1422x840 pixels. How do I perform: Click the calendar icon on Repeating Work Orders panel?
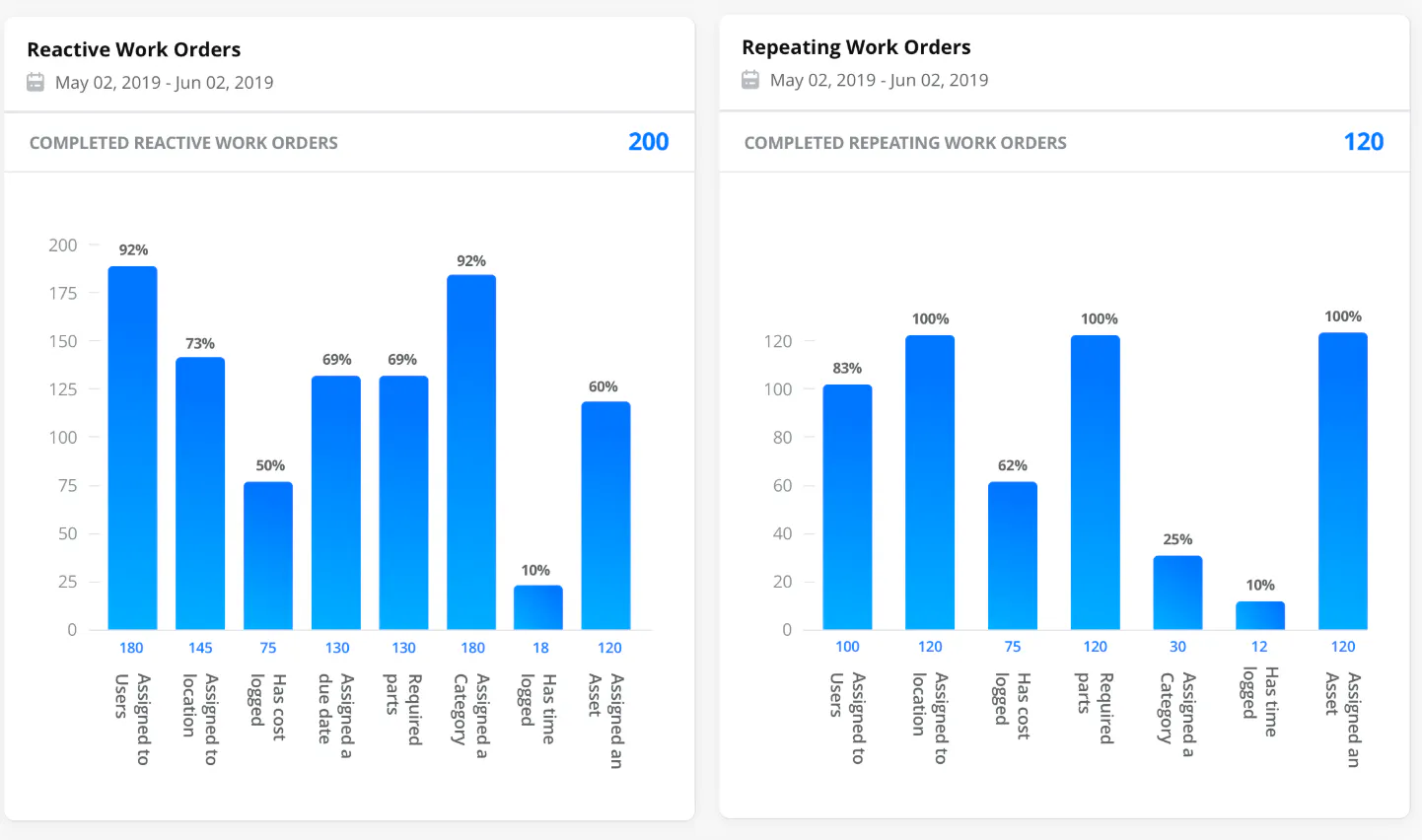point(750,80)
